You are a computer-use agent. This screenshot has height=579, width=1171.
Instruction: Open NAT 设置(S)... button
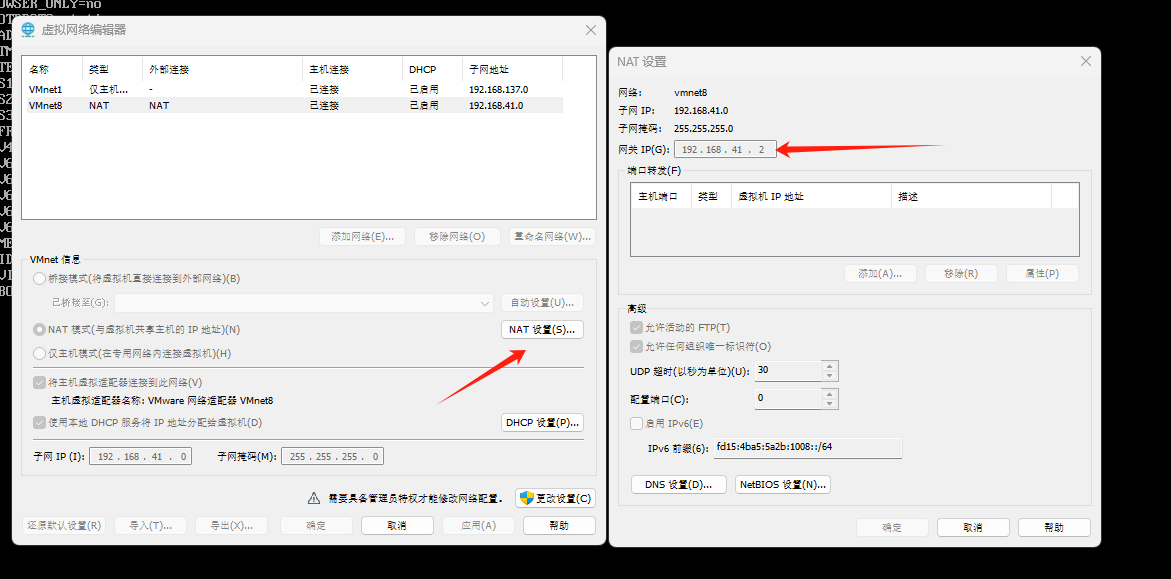[x=541, y=329]
